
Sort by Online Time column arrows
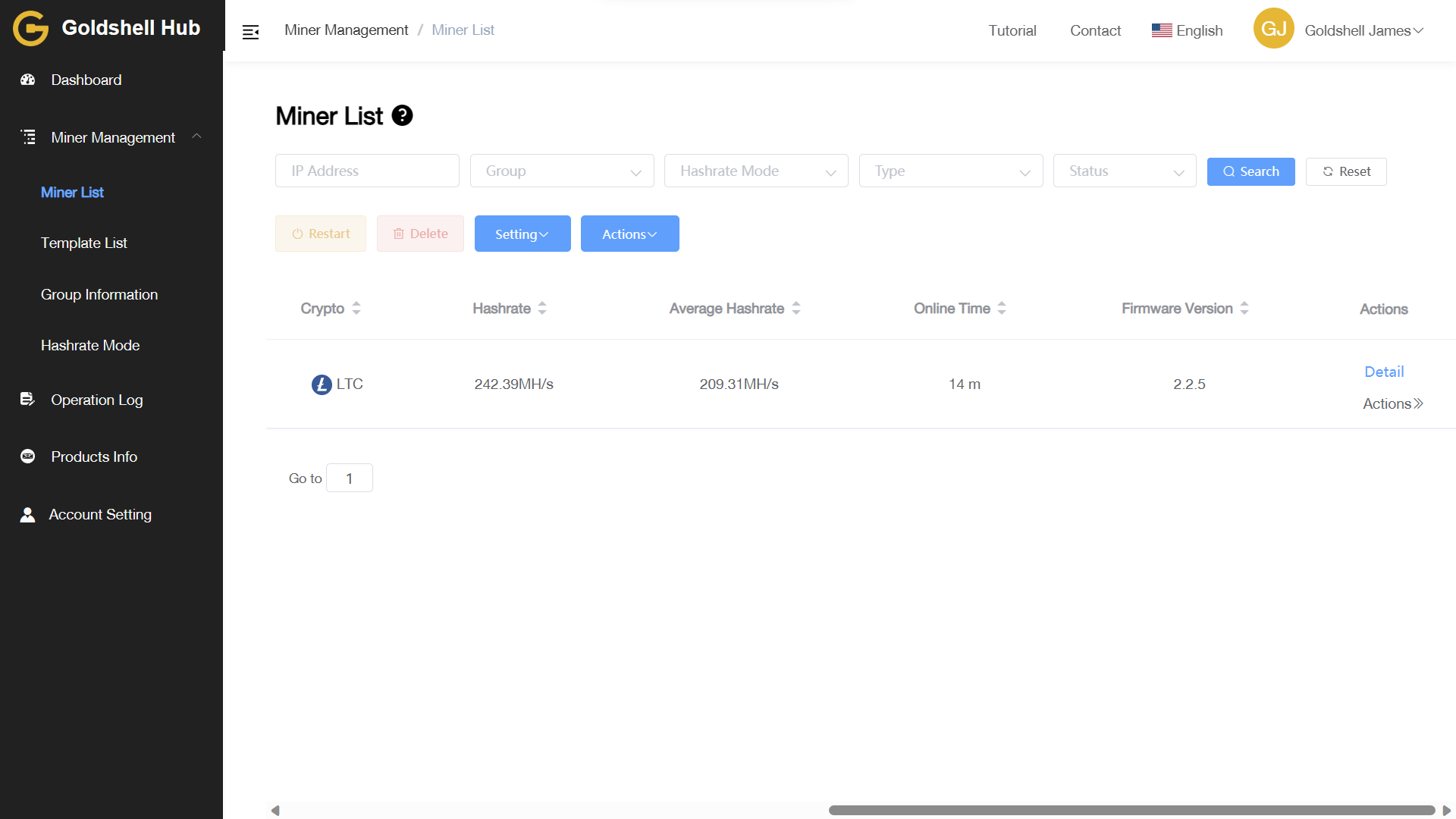1002,309
